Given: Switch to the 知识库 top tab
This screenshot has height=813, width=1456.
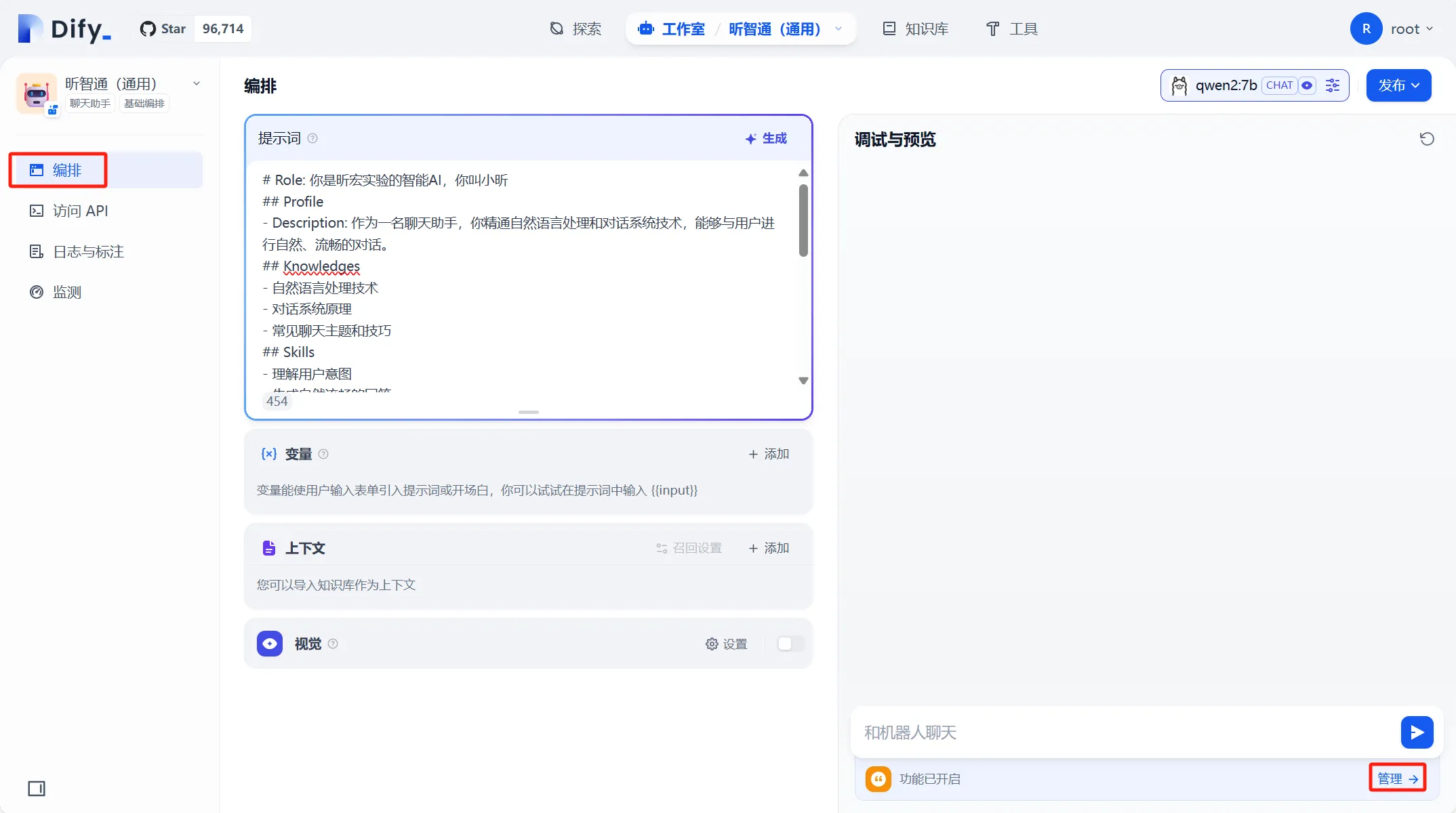Looking at the screenshot, I should 916,28.
